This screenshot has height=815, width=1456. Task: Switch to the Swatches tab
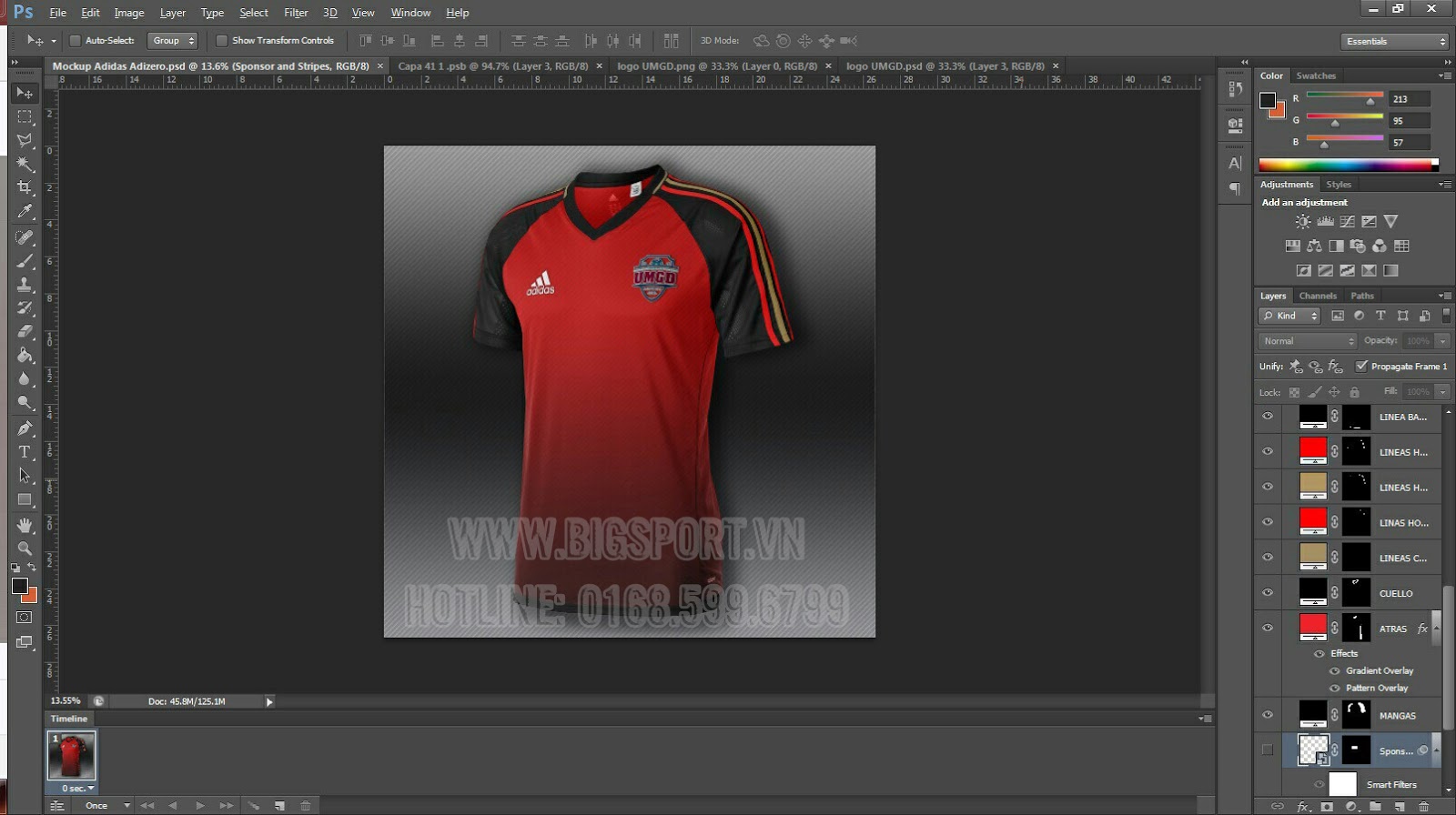(1316, 75)
